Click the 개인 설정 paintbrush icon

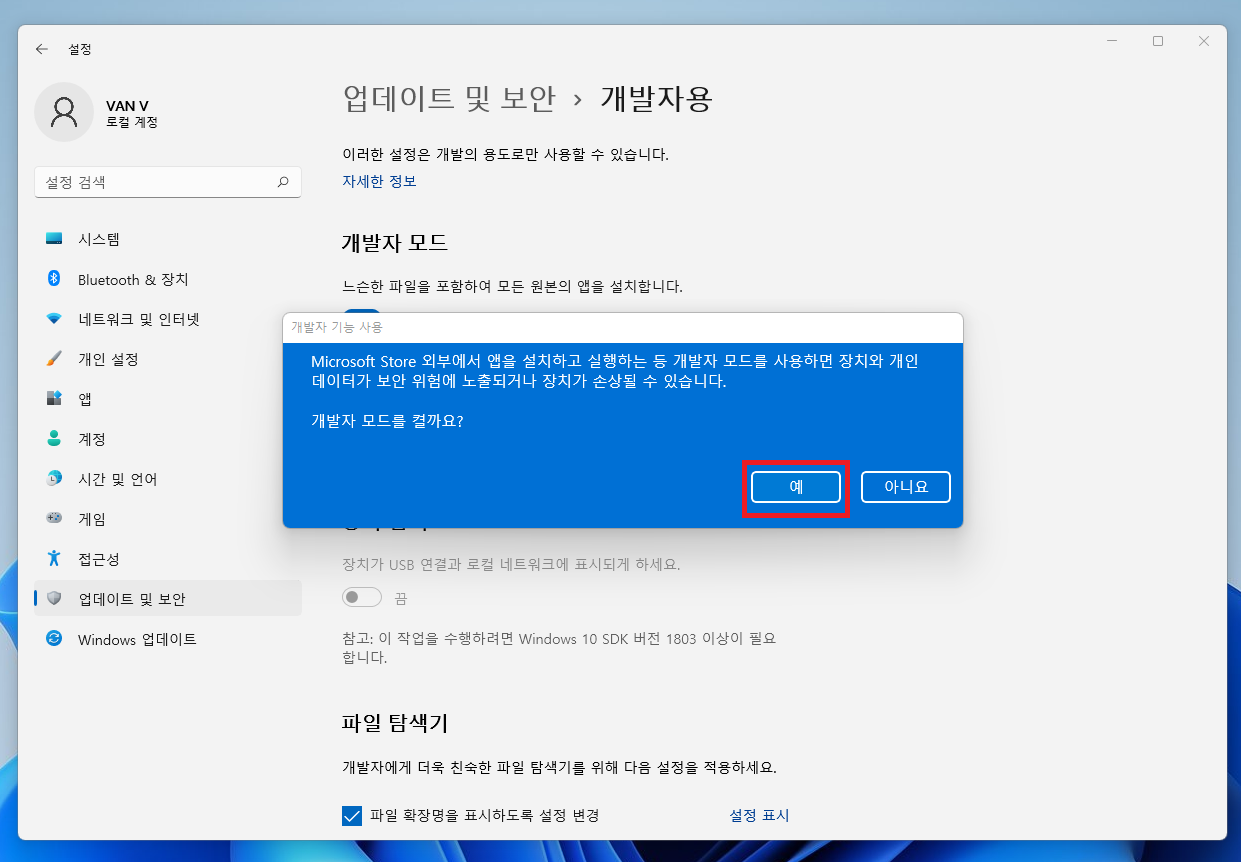coord(54,359)
